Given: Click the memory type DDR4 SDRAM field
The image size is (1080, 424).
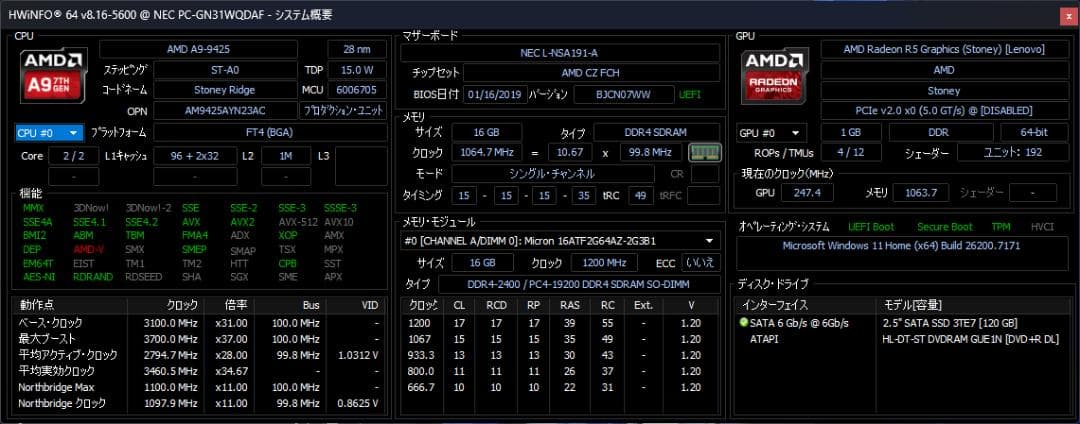Looking at the screenshot, I should 657,132.
